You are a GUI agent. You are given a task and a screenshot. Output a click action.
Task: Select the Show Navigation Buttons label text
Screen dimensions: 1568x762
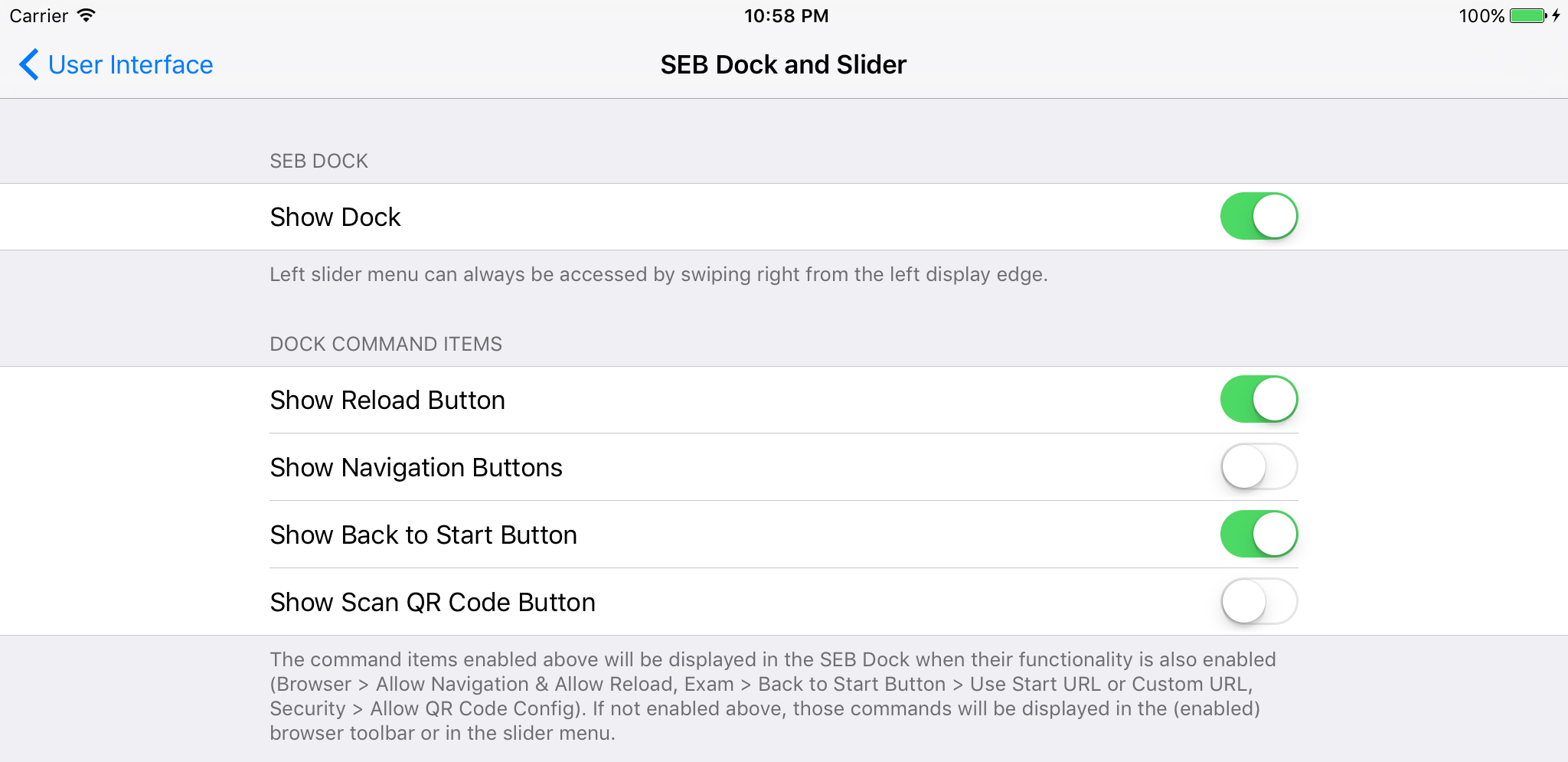(416, 467)
